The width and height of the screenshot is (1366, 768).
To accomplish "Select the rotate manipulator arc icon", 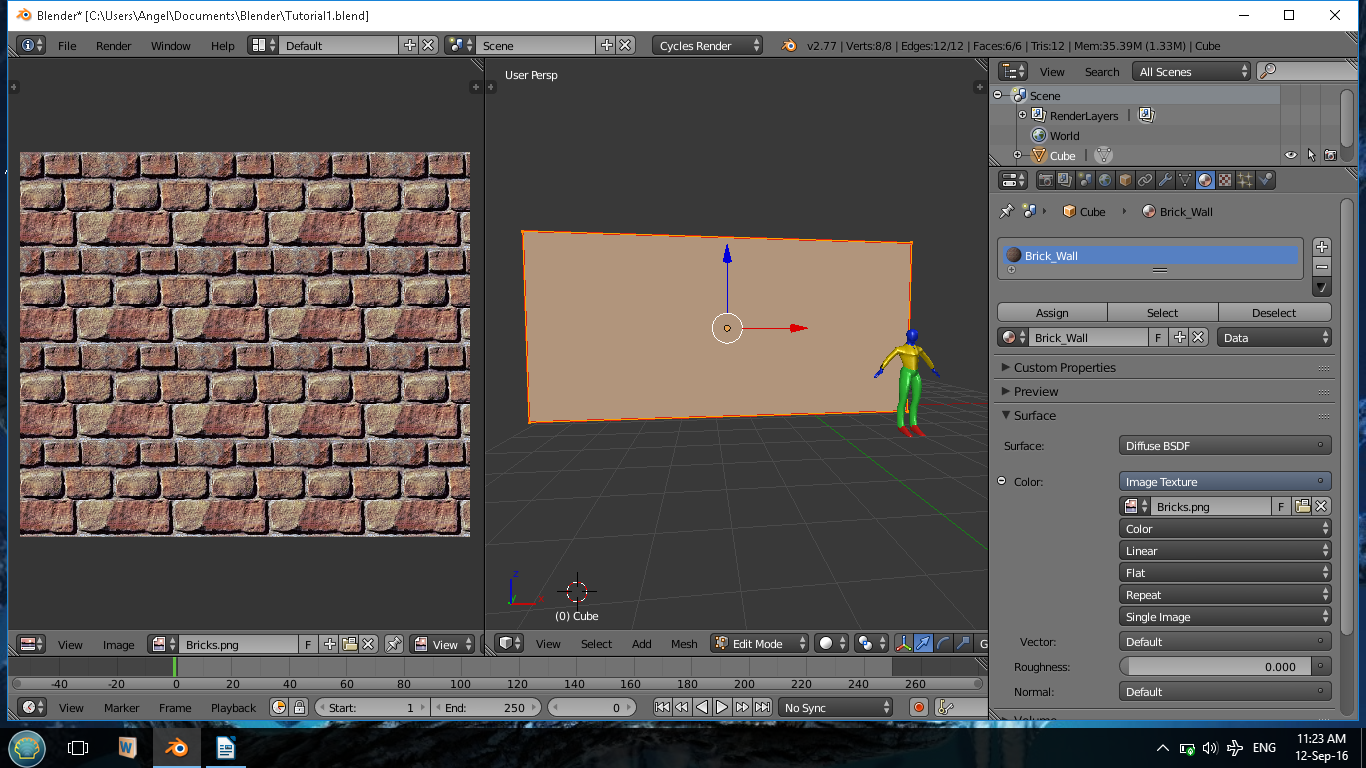I will [x=943, y=644].
